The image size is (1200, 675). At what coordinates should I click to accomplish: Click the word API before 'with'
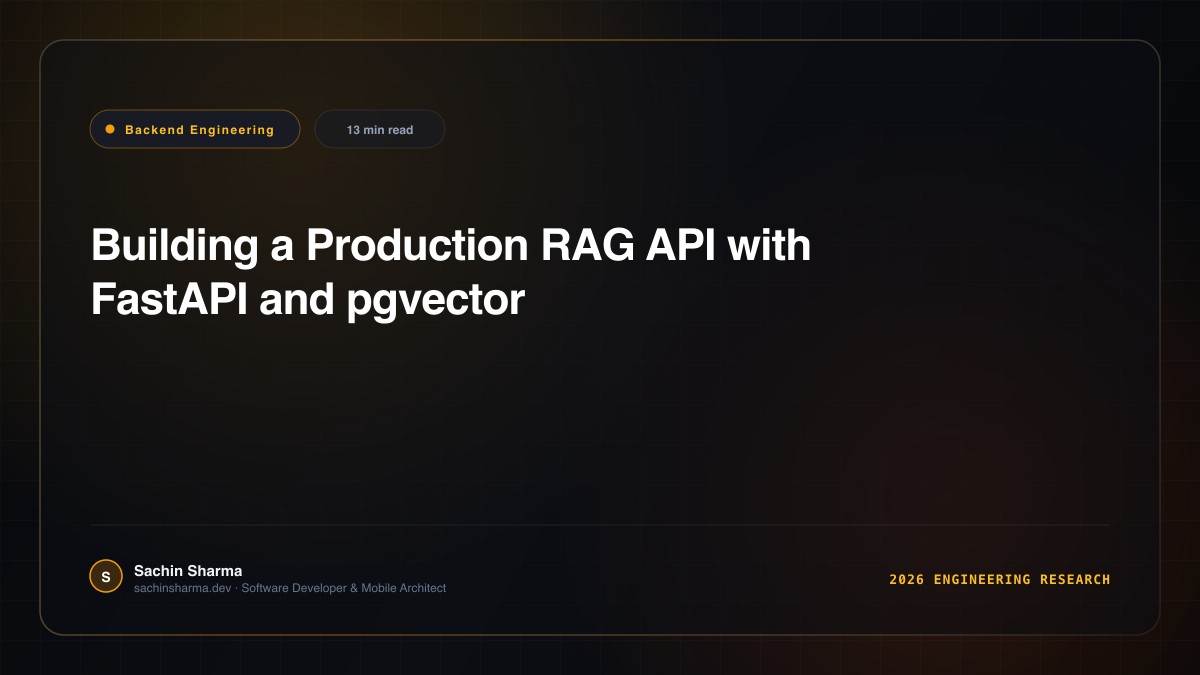[x=677, y=247]
